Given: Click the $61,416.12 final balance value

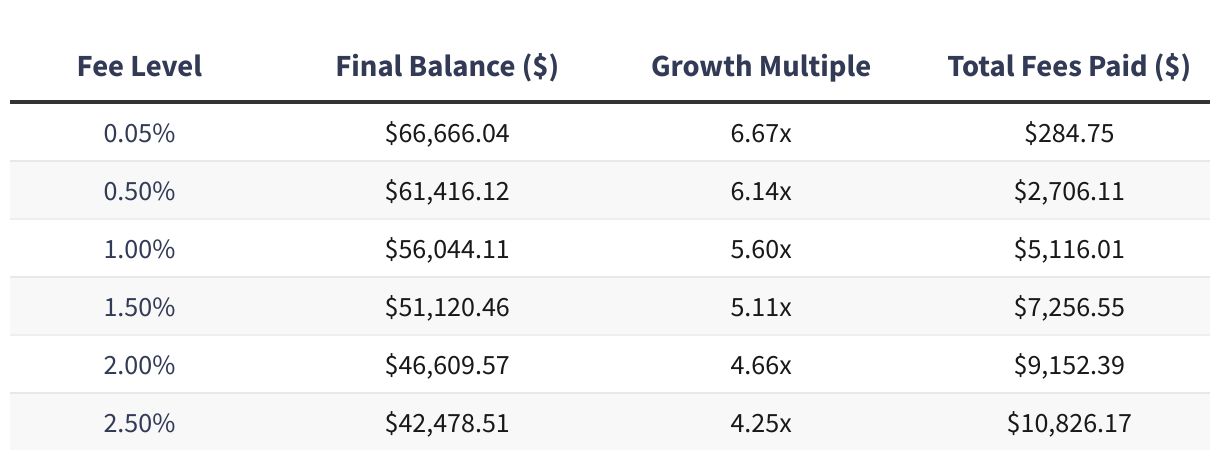Looking at the screenshot, I should [x=447, y=191].
